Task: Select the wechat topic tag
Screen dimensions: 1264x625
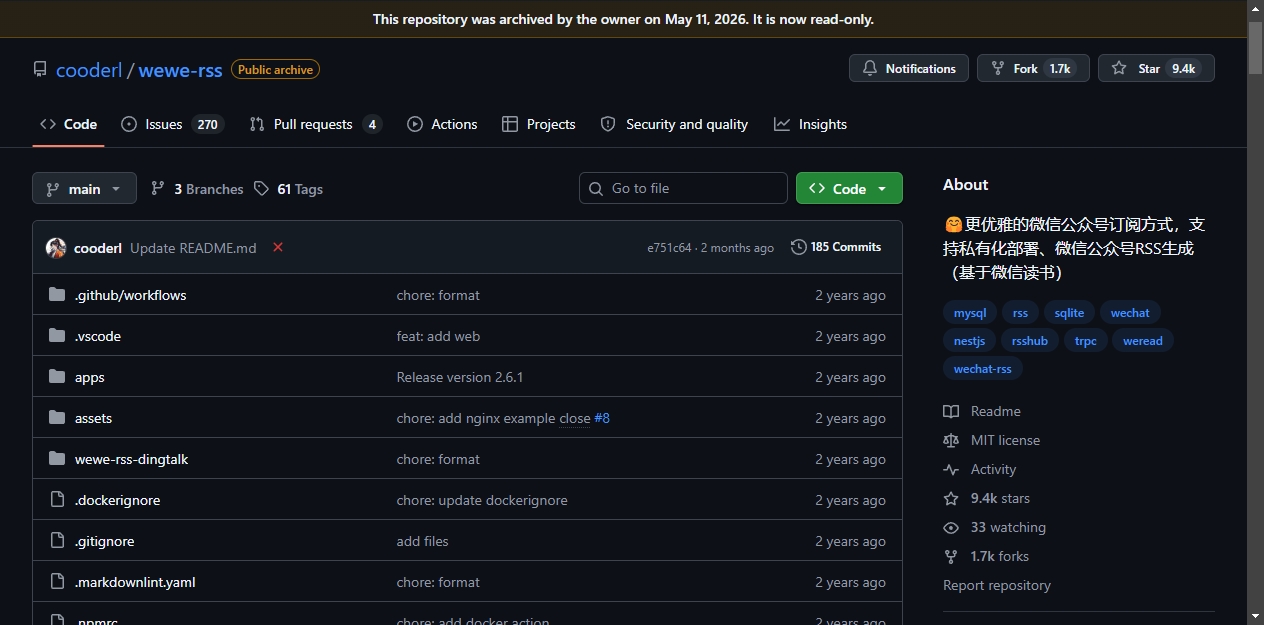Action: [x=1130, y=313]
